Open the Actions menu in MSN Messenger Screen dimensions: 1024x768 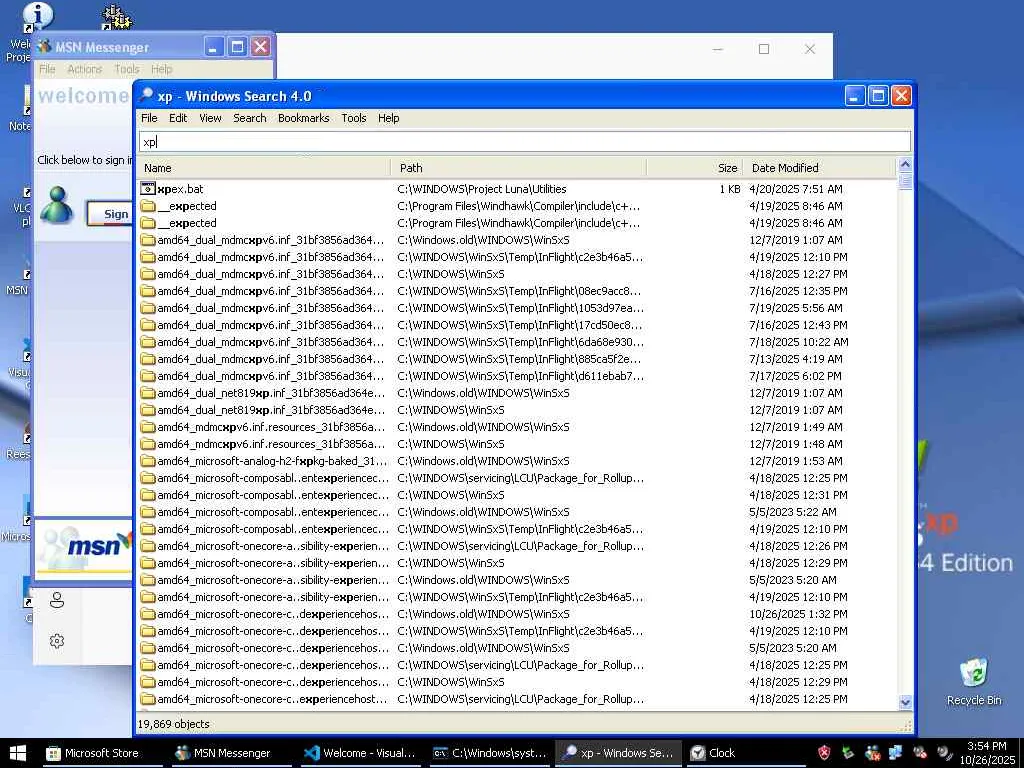84,69
